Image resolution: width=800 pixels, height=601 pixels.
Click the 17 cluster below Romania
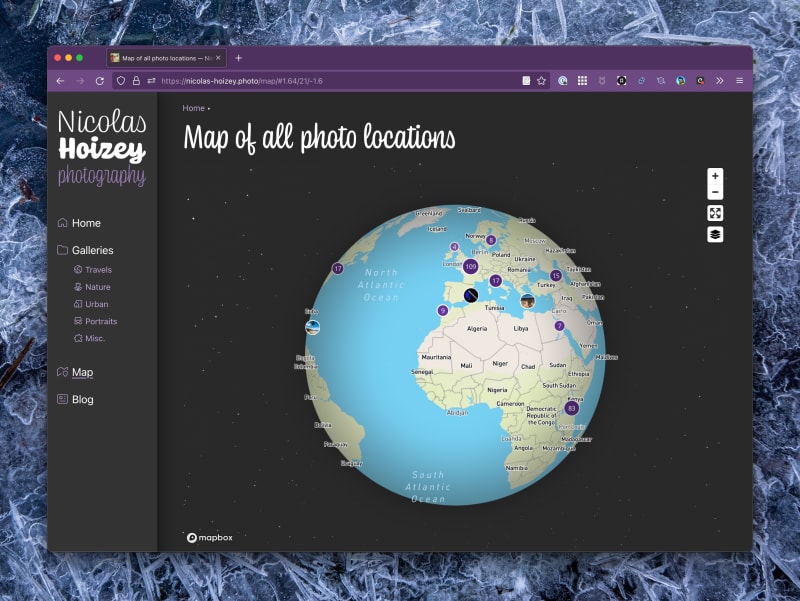(x=495, y=281)
